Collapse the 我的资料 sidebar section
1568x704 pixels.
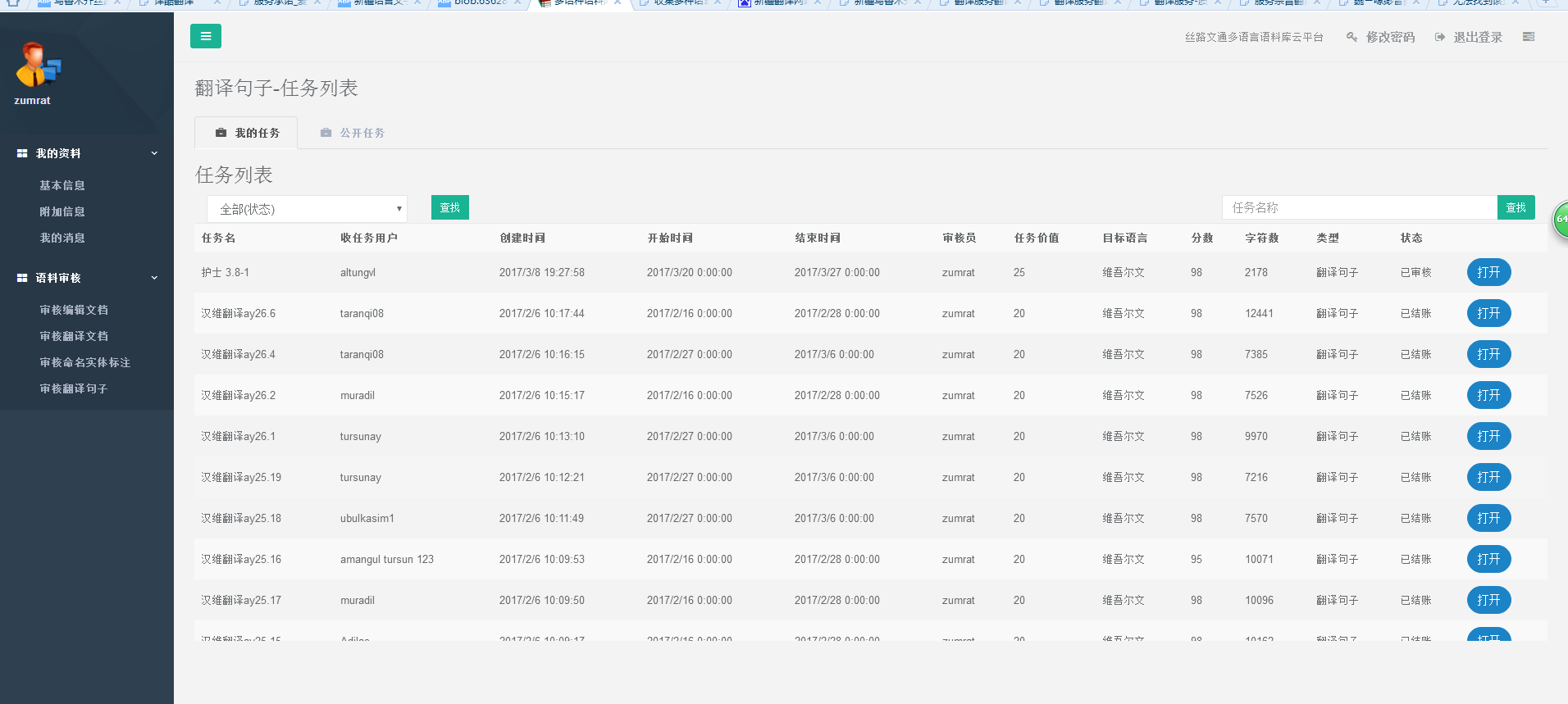coord(154,153)
